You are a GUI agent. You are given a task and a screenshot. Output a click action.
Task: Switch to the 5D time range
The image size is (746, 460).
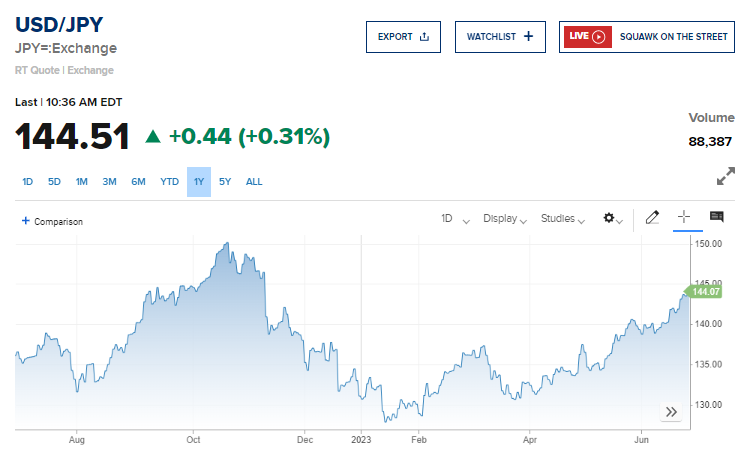point(54,182)
